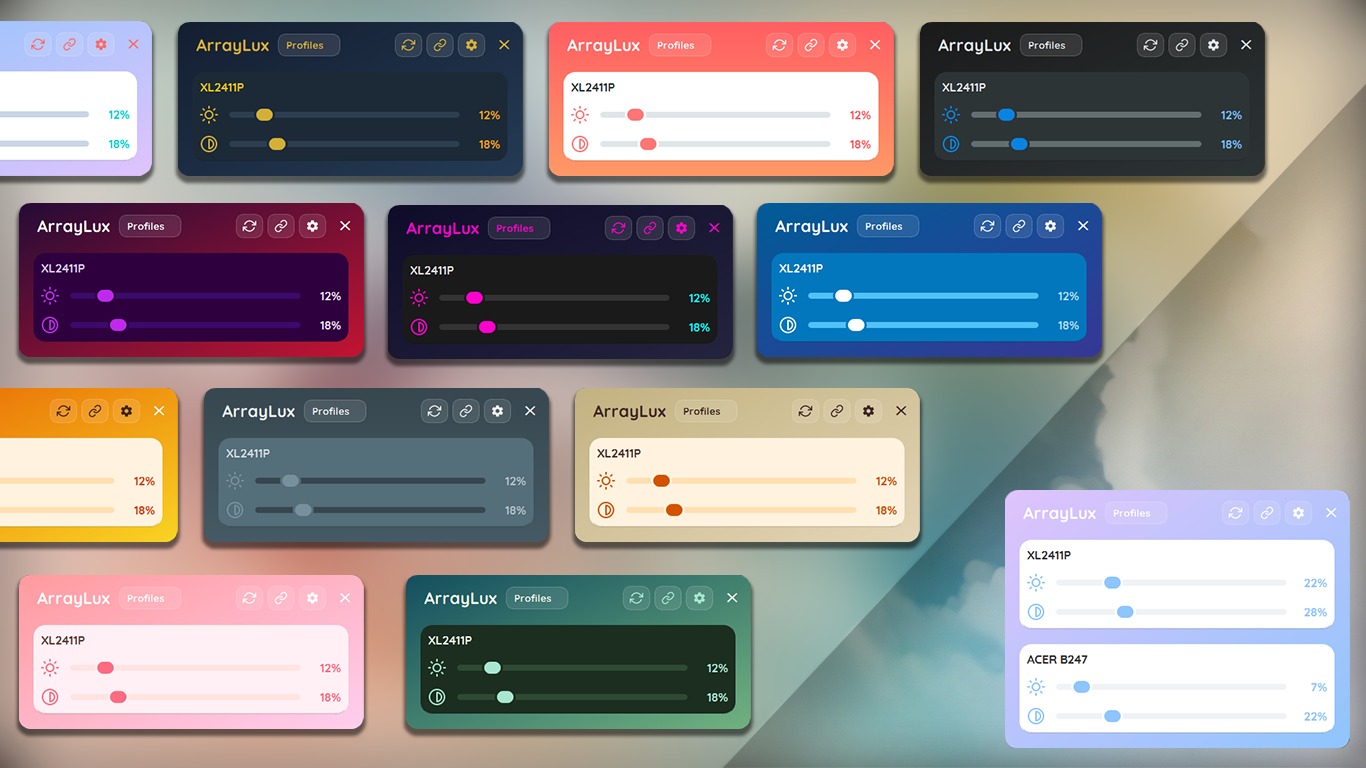Open Profiles in pink ArrayLux window

point(150,598)
